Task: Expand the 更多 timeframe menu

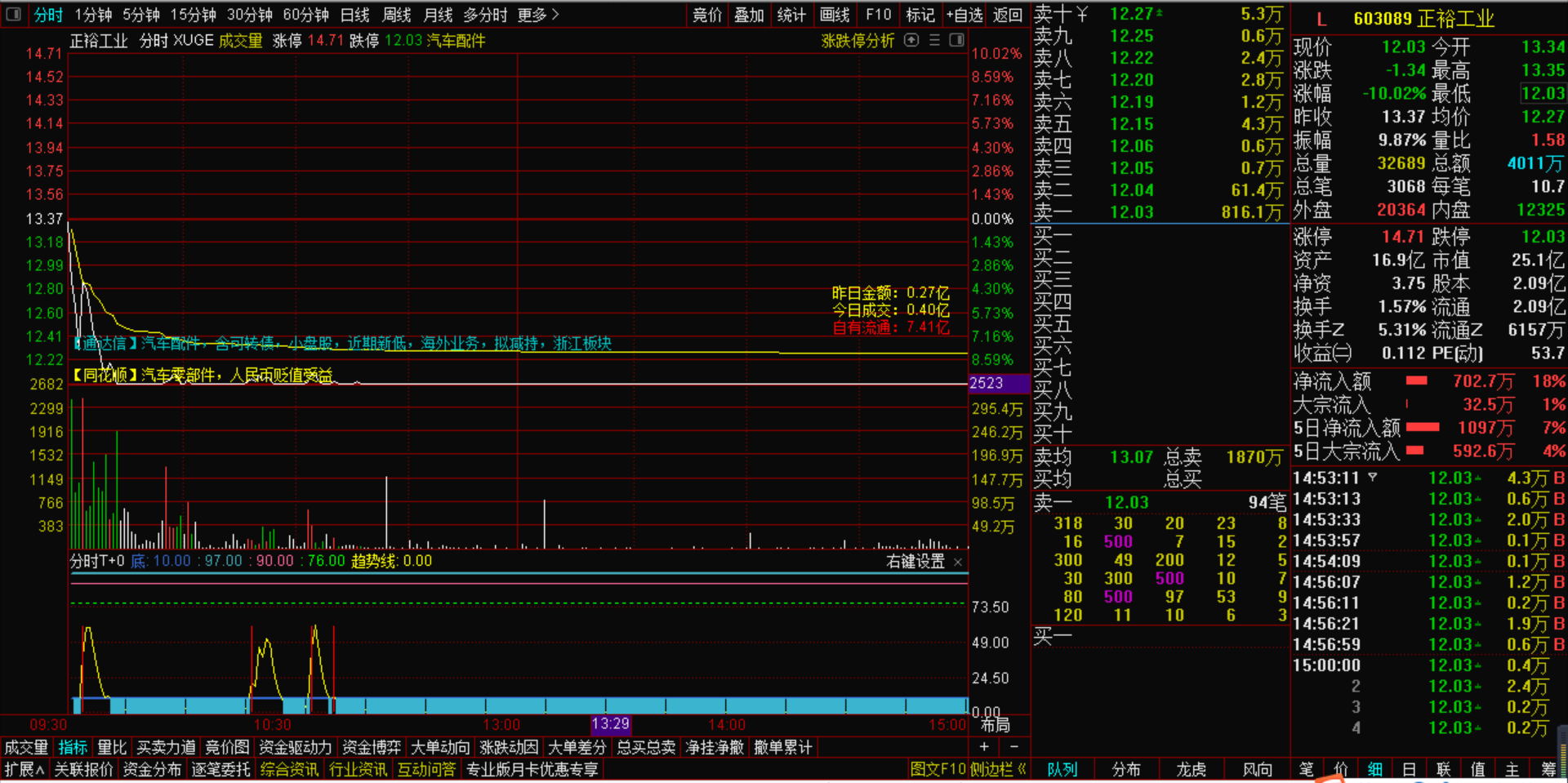Action: [x=538, y=15]
